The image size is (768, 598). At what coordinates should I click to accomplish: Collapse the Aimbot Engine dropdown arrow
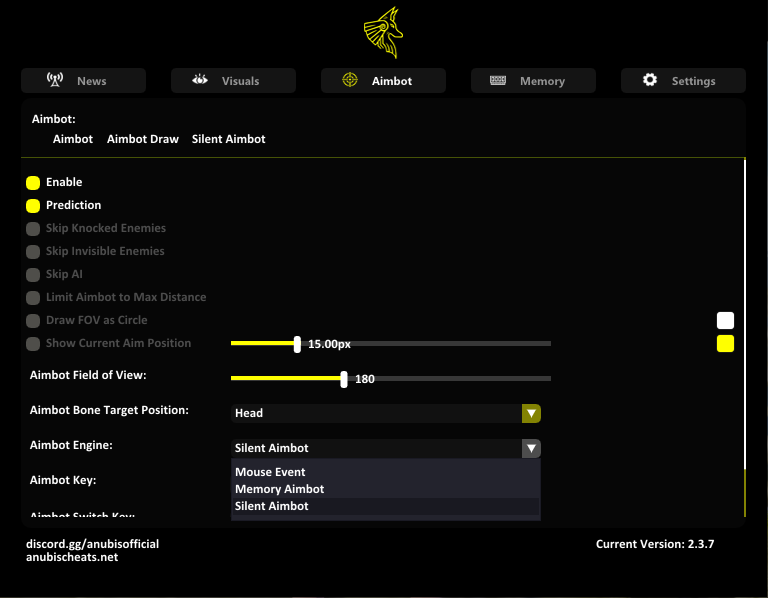click(x=531, y=448)
